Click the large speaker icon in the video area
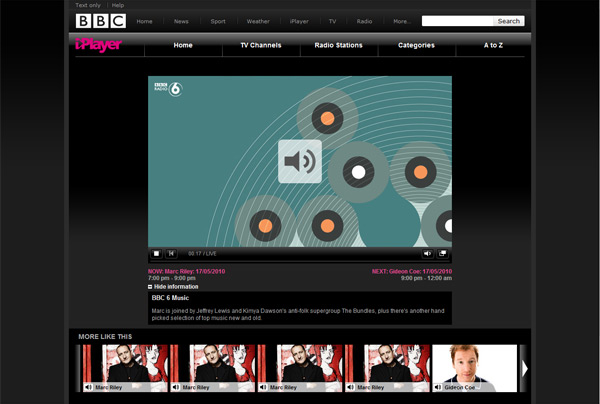This screenshot has width=600, height=404. tap(300, 161)
